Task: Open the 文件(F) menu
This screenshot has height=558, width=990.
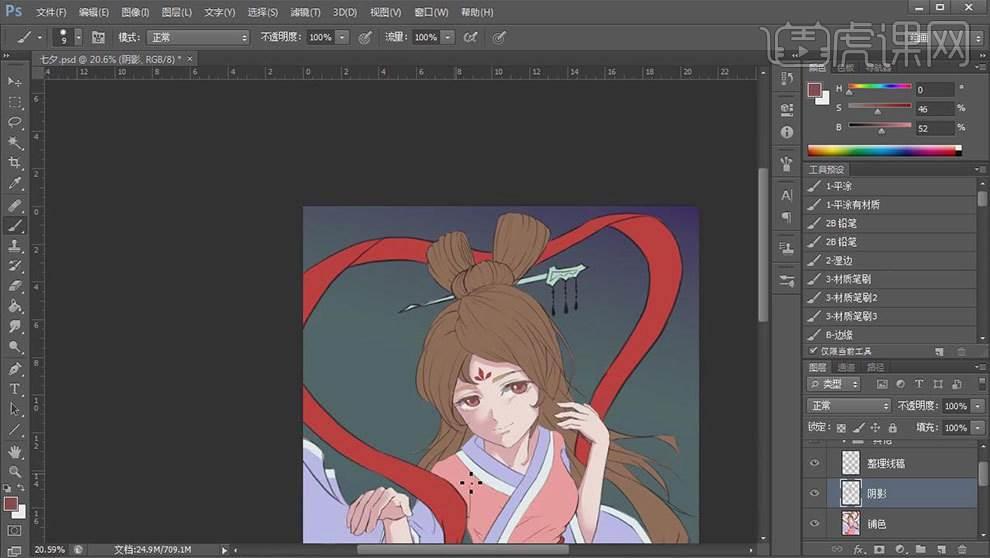Action: pos(51,12)
